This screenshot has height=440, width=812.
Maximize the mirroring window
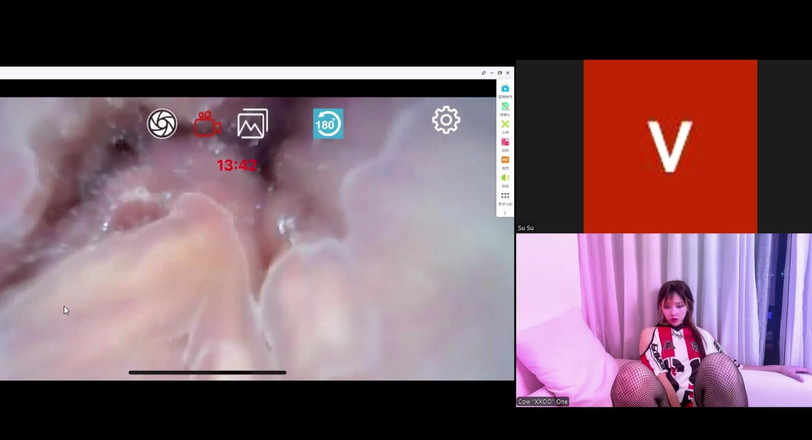(500, 73)
